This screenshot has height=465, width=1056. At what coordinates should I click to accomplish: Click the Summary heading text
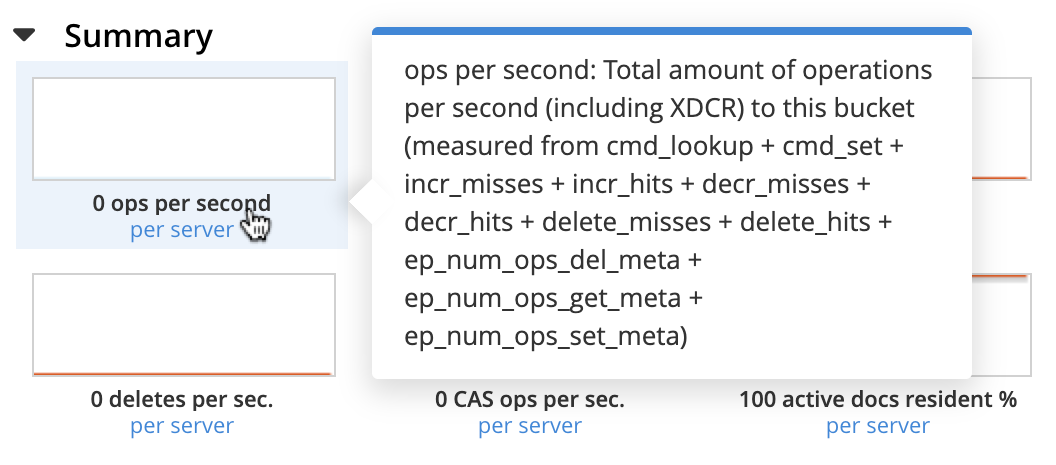coord(138,36)
